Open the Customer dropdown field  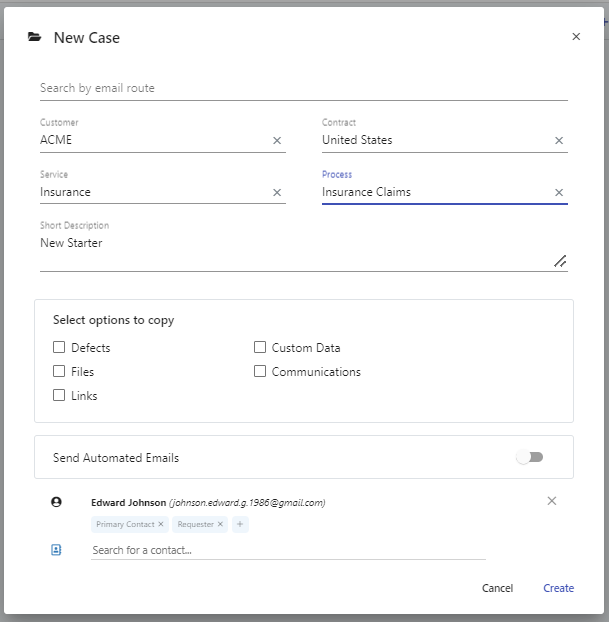150,141
